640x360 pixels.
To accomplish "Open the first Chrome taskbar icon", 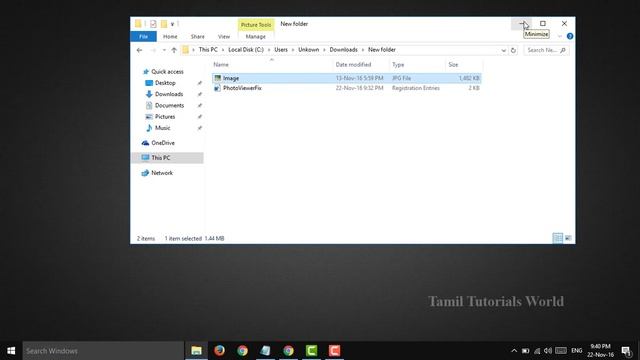I will (x=242, y=351).
